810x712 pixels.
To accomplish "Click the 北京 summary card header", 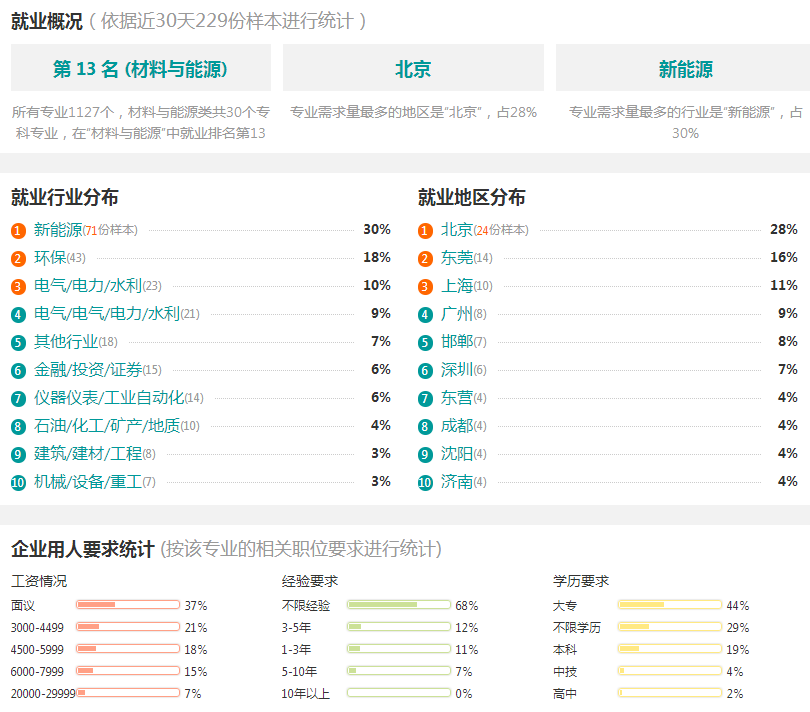I will (x=413, y=68).
